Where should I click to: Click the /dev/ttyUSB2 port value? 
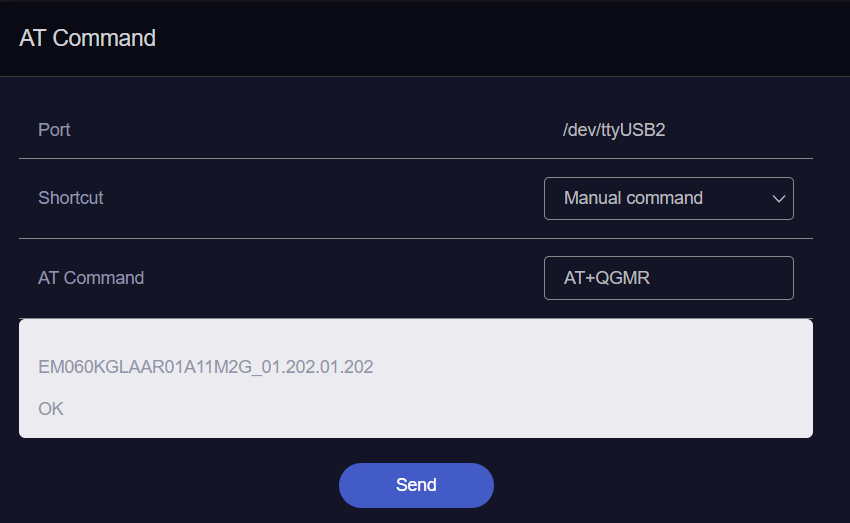(614, 130)
